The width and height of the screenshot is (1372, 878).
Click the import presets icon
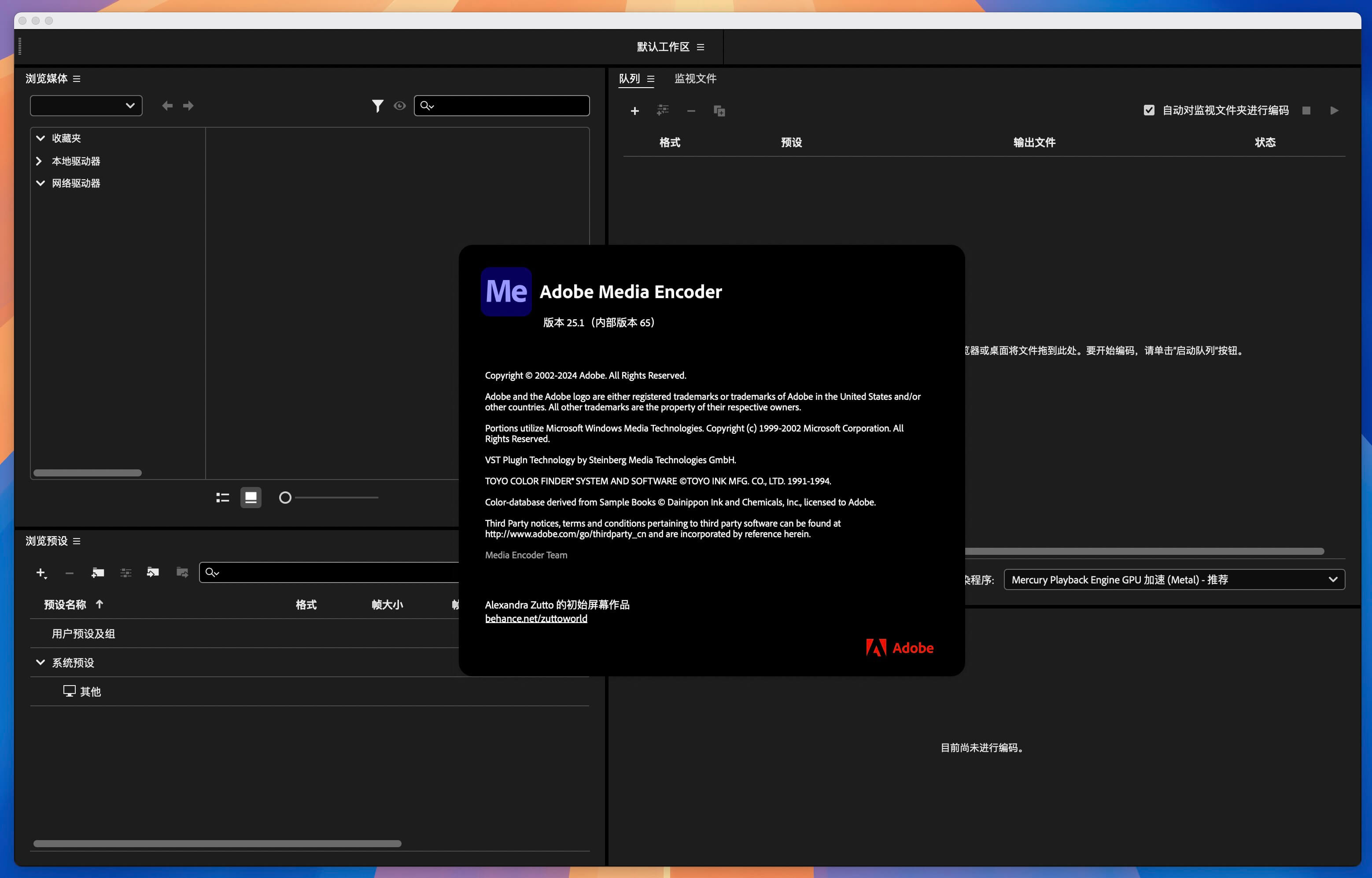(x=153, y=572)
